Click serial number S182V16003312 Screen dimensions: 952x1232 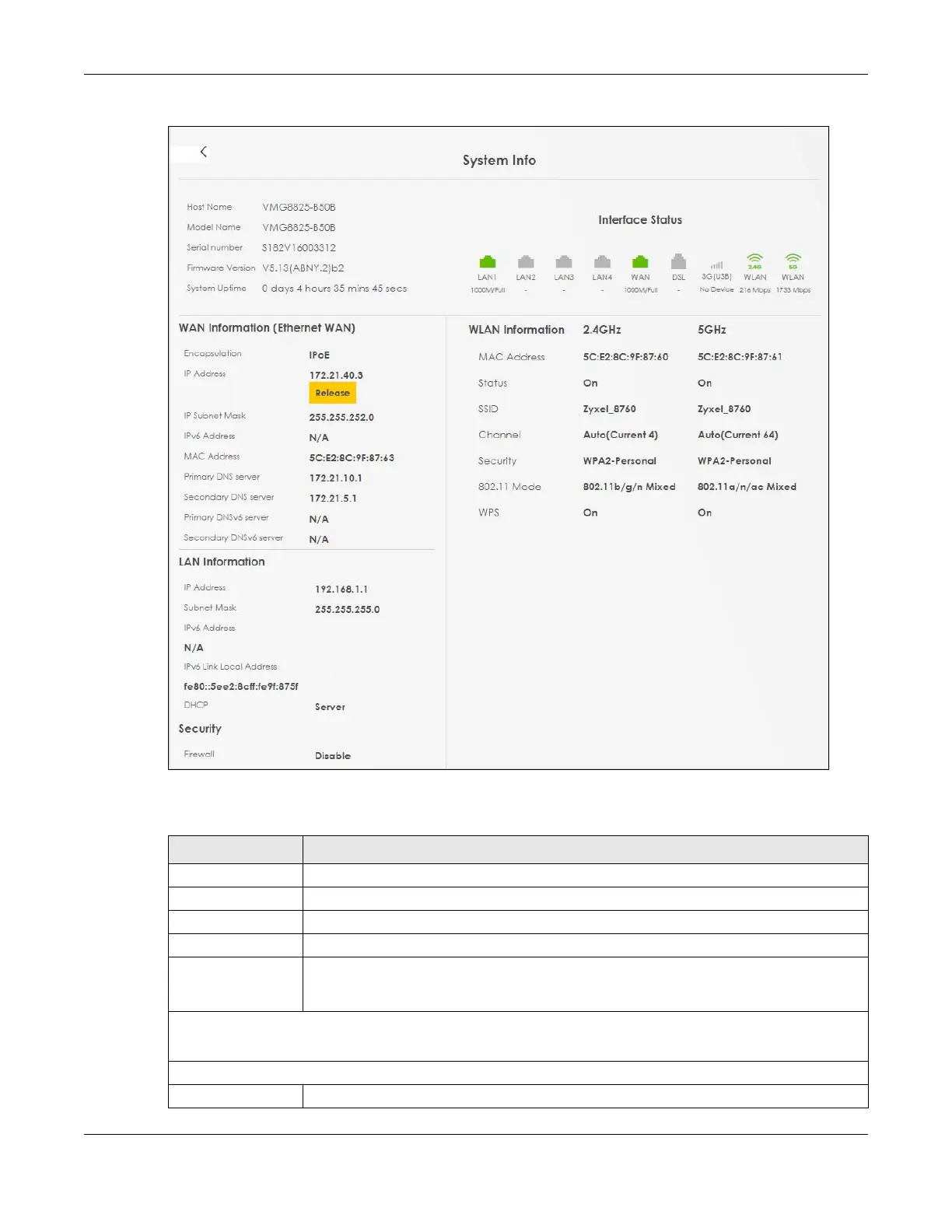click(x=299, y=248)
